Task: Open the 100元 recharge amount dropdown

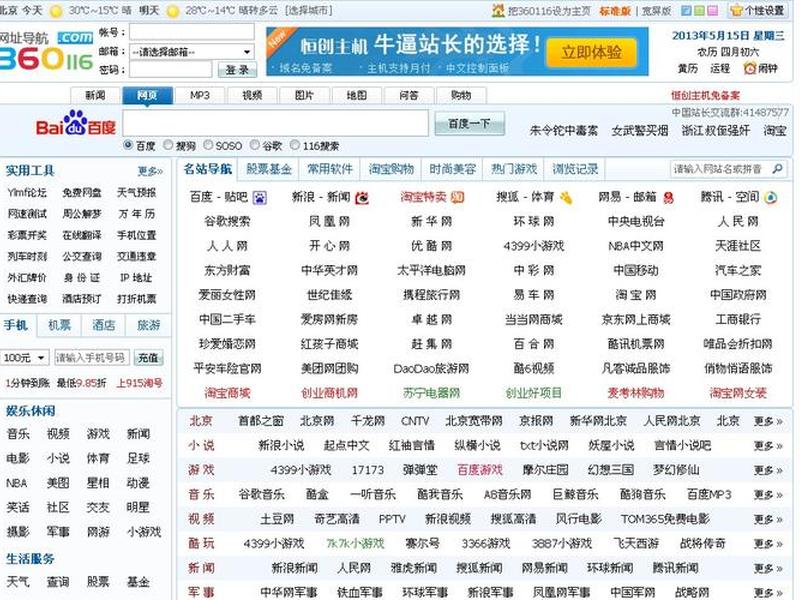Action: 24,358
